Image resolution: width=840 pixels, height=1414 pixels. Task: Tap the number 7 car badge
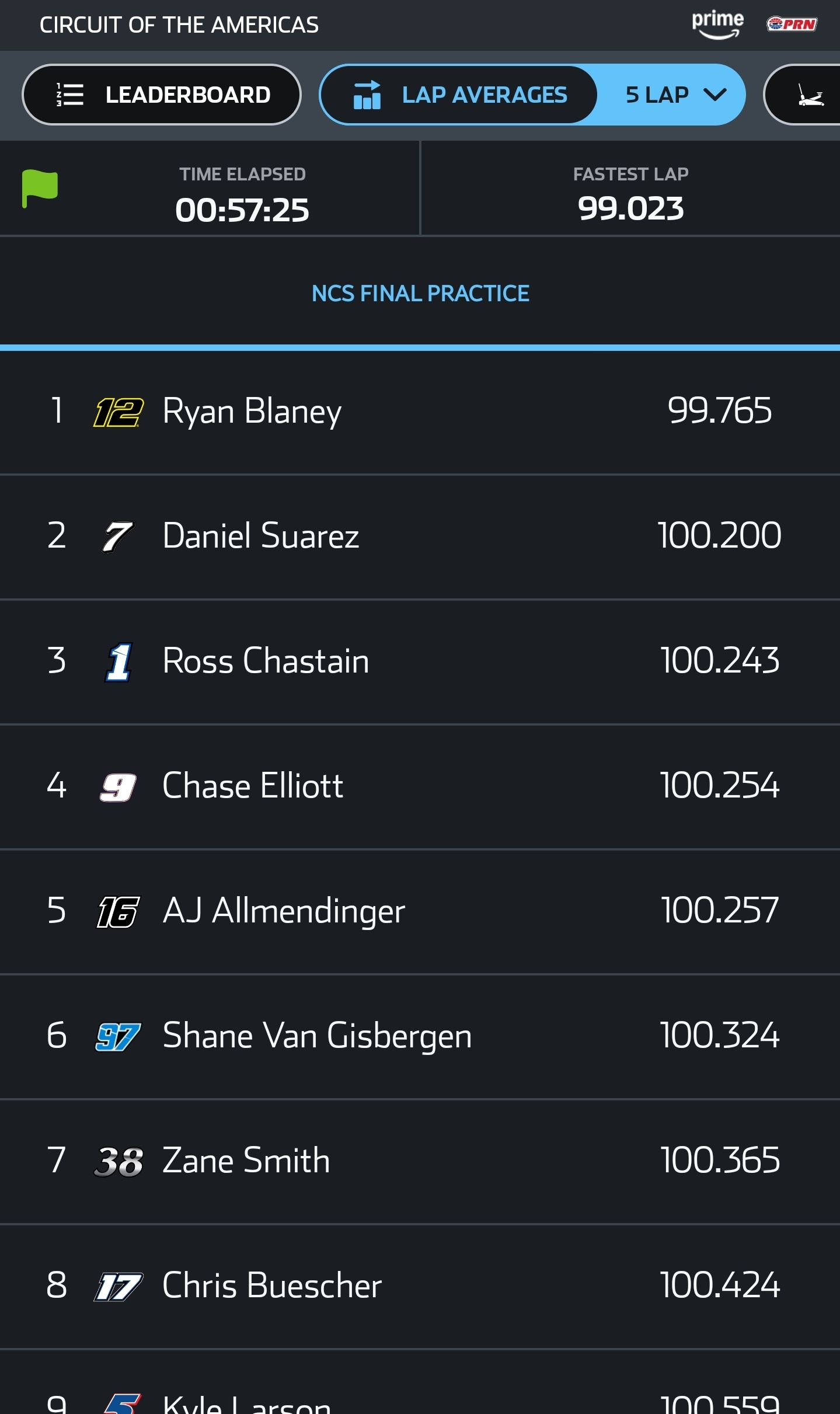(x=118, y=537)
